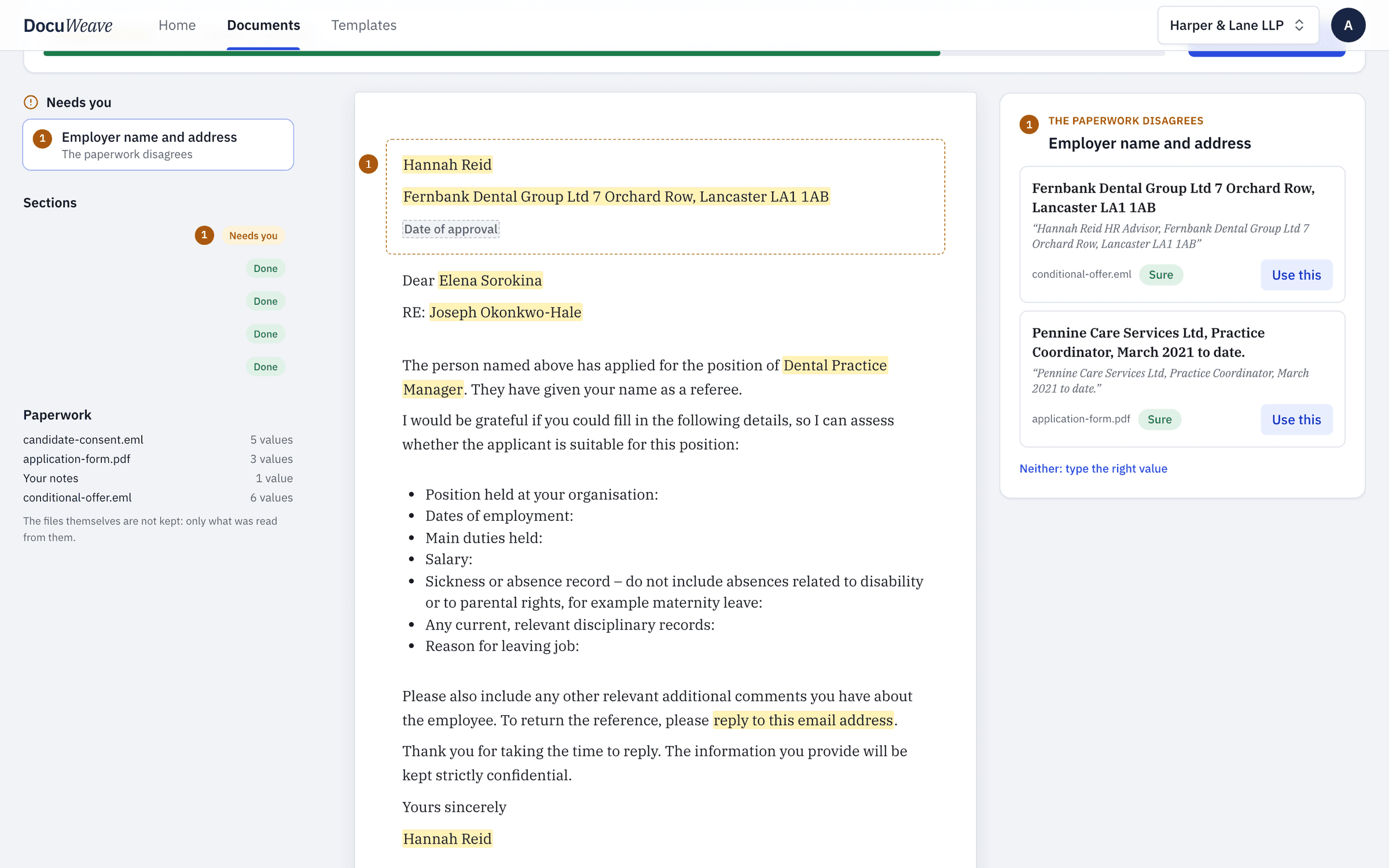
Task: Click the Joseph Okonkwo-Hale subject field
Action: coord(505,312)
